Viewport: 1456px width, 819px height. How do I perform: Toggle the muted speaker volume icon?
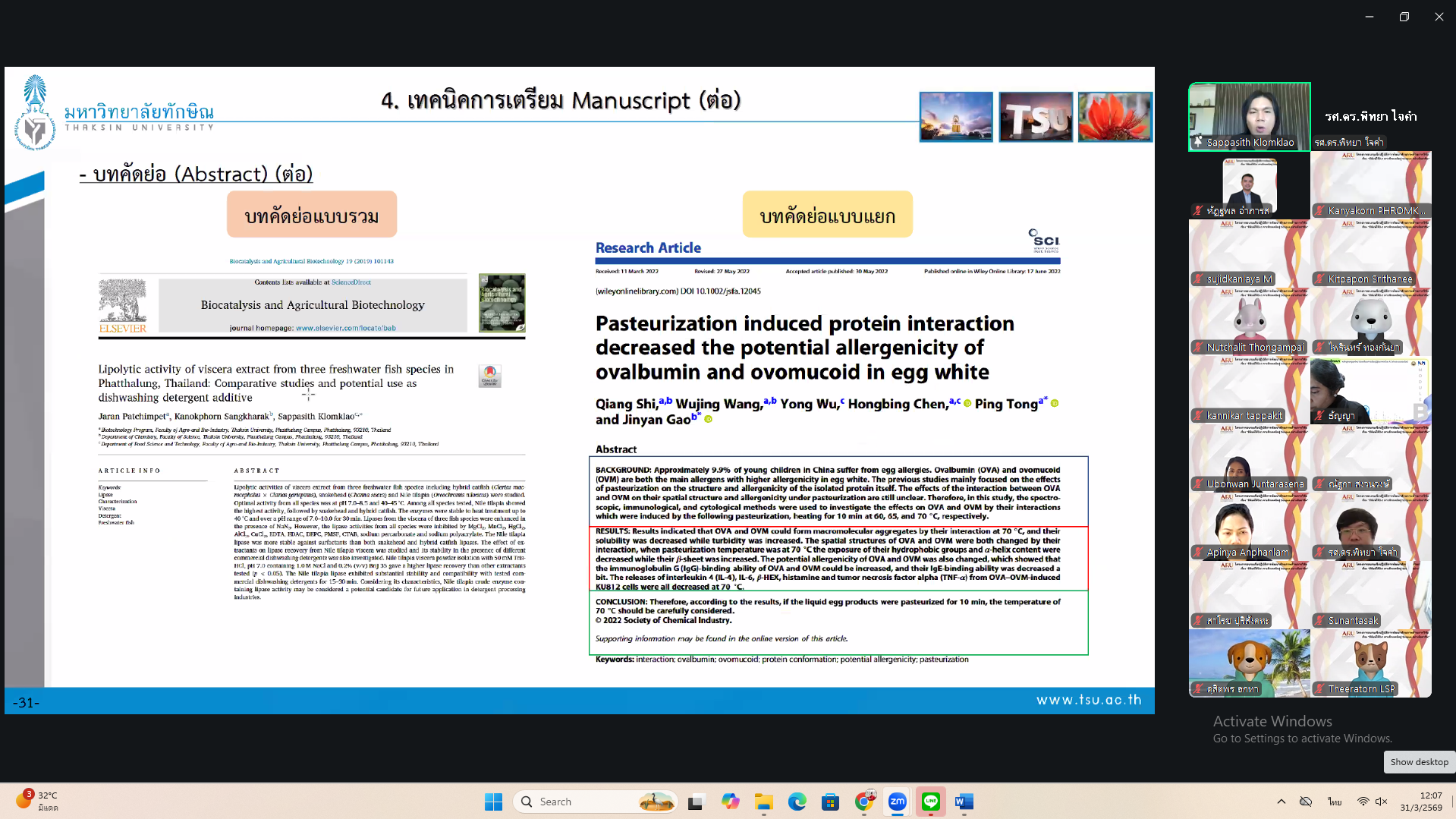point(1381,802)
